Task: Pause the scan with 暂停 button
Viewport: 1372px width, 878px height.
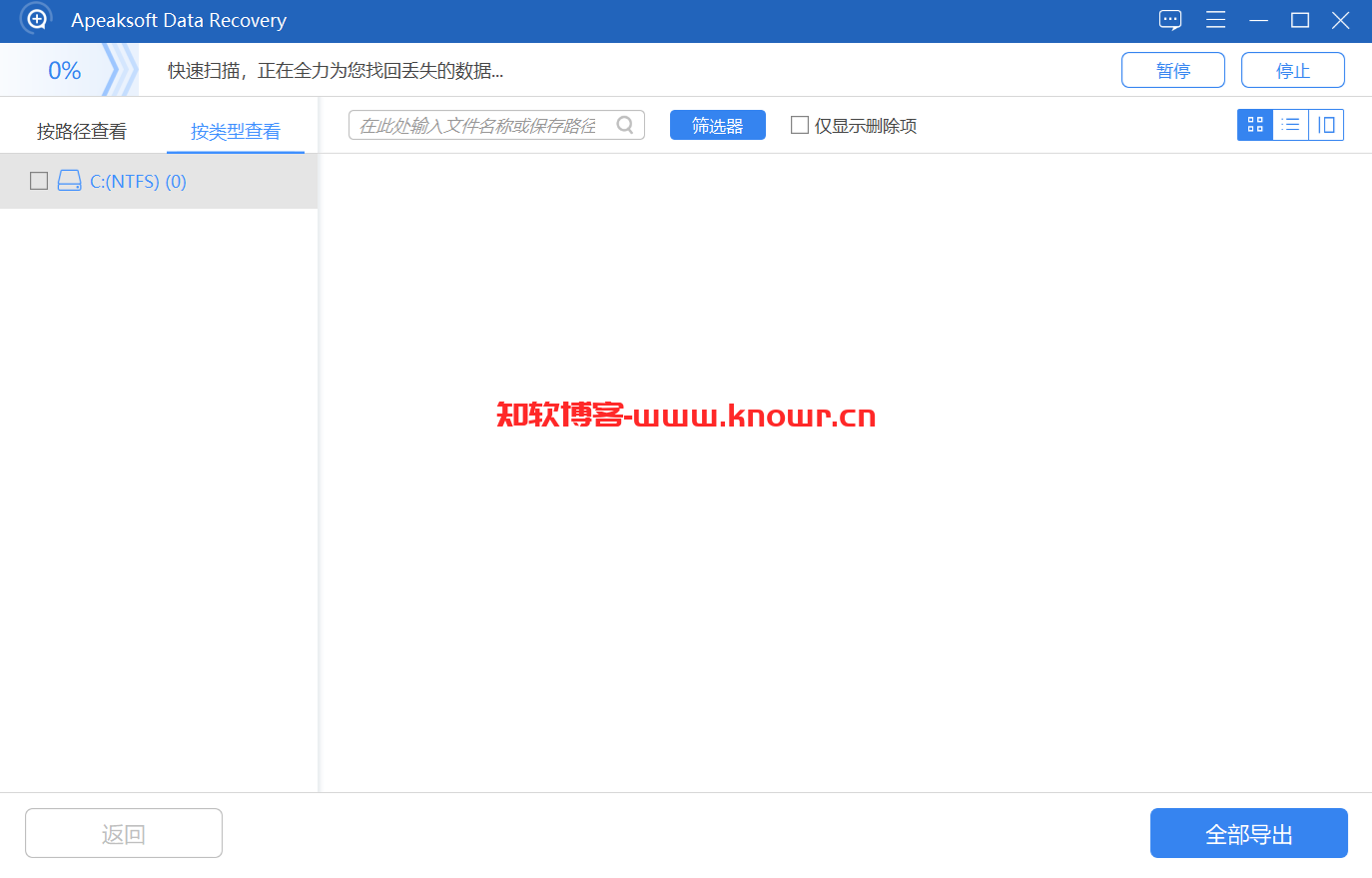Action: (x=1173, y=70)
